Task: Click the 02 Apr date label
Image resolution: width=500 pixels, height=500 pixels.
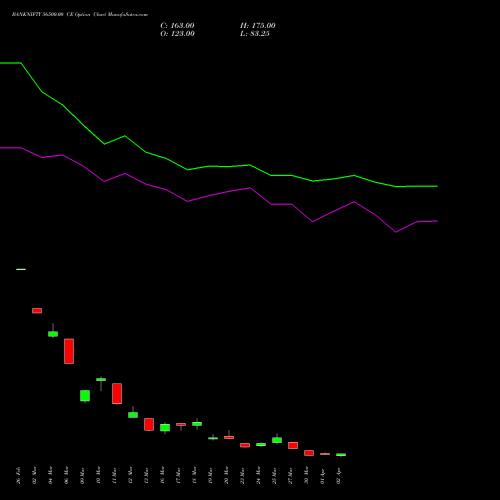Action: coord(338,475)
